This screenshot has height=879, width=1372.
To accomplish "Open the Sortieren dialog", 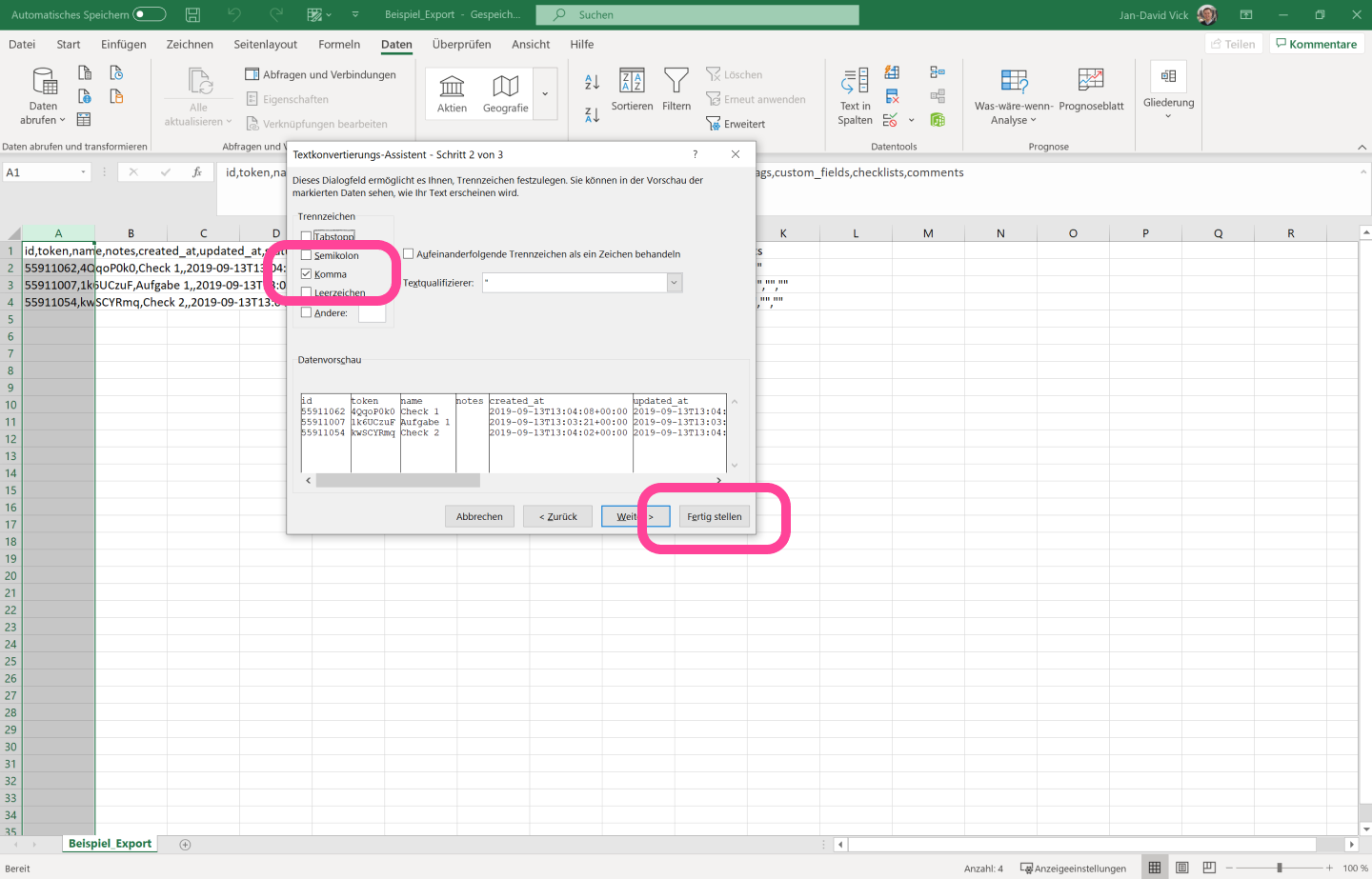I will [632, 90].
